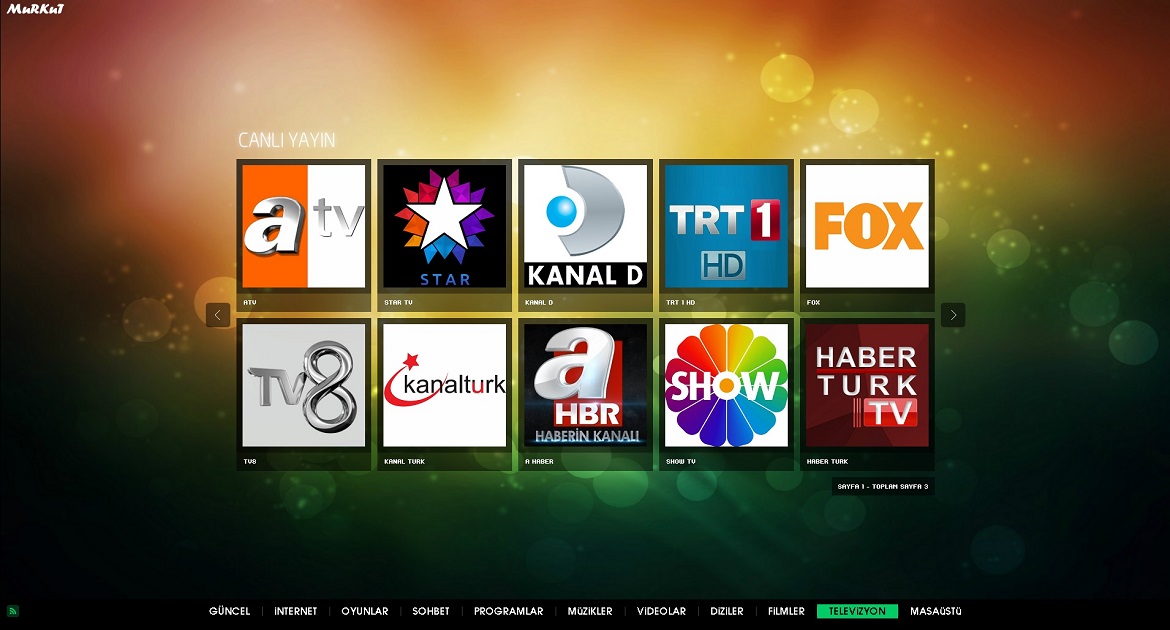The width and height of the screenshot is (1170, 630).
Task: Click the "TV8" caption text
Action: click(x=250, y=461)
